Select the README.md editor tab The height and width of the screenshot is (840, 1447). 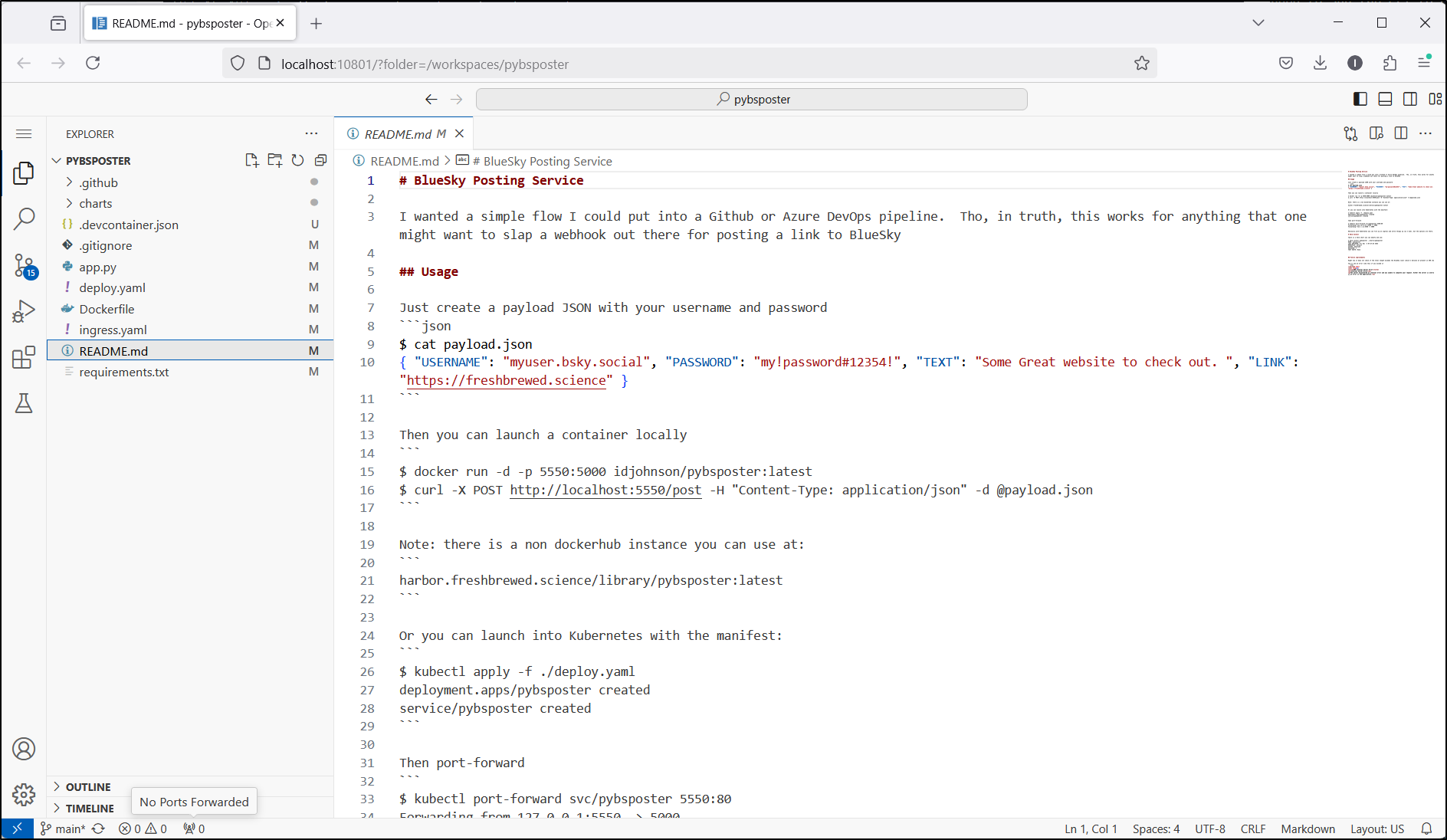point(397,134)
